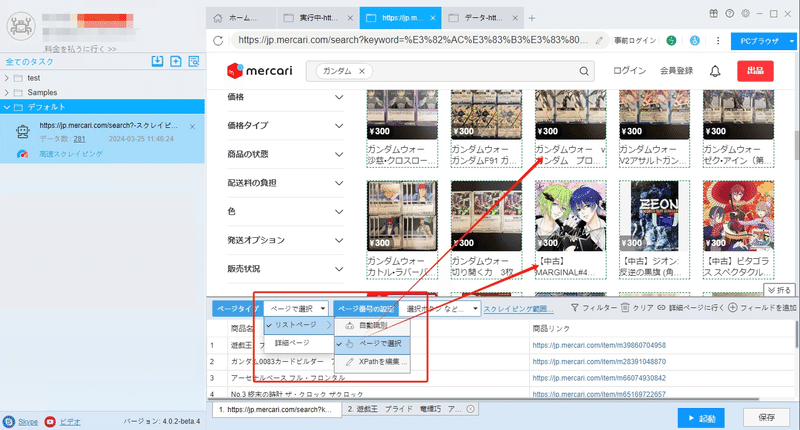Click the blue round toolbar icon

(x=694, y=41)
